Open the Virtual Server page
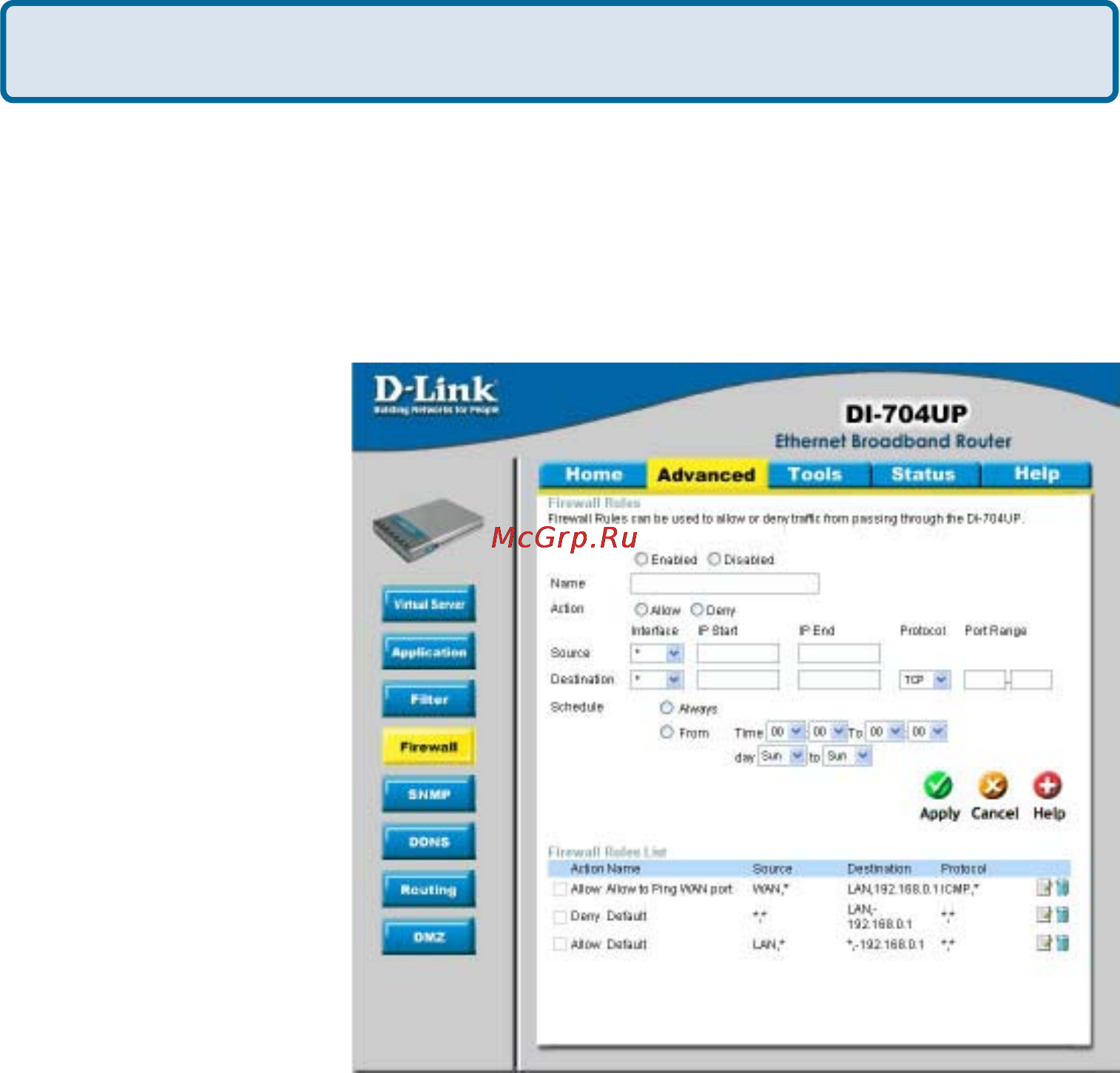1120x1073 pixels. (x=429, y=604)
